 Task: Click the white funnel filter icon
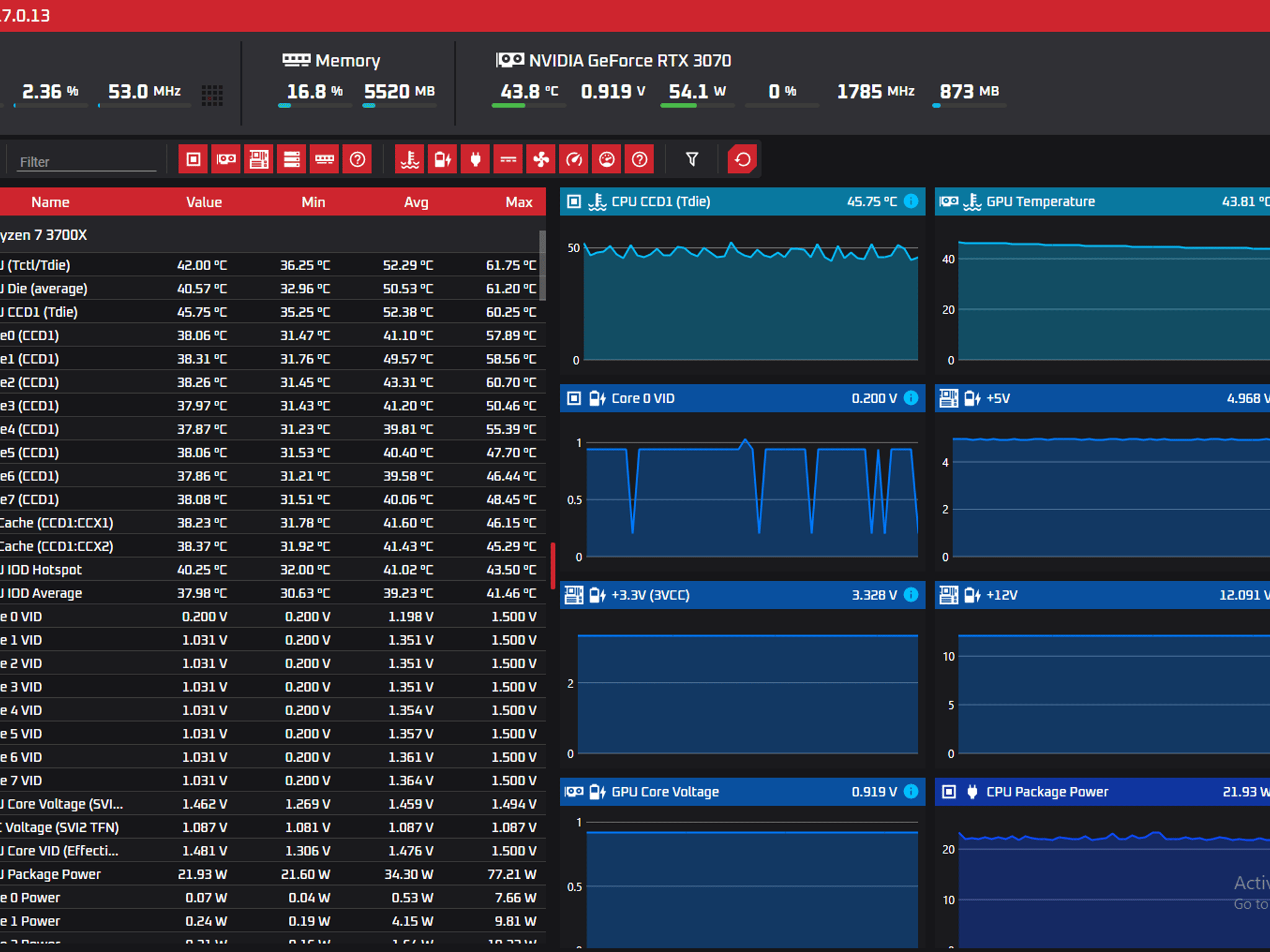point(692,160)
